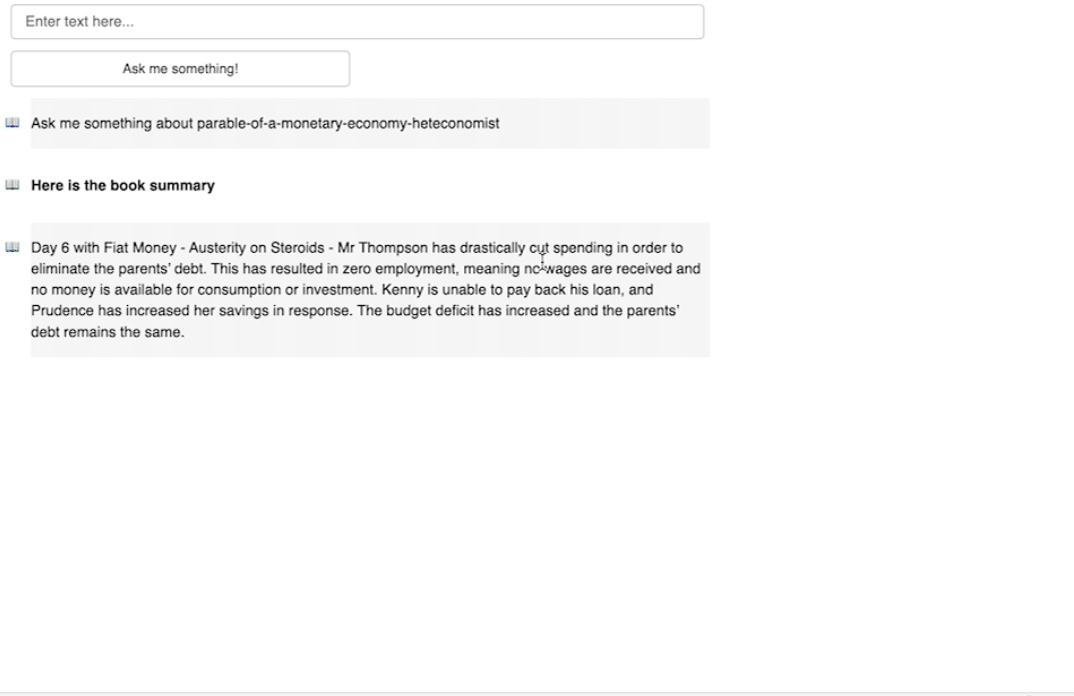Click the words 'Day 6' in the summary
The width and height of the screenshot is (1074, 696).
[x=50, y=248]
